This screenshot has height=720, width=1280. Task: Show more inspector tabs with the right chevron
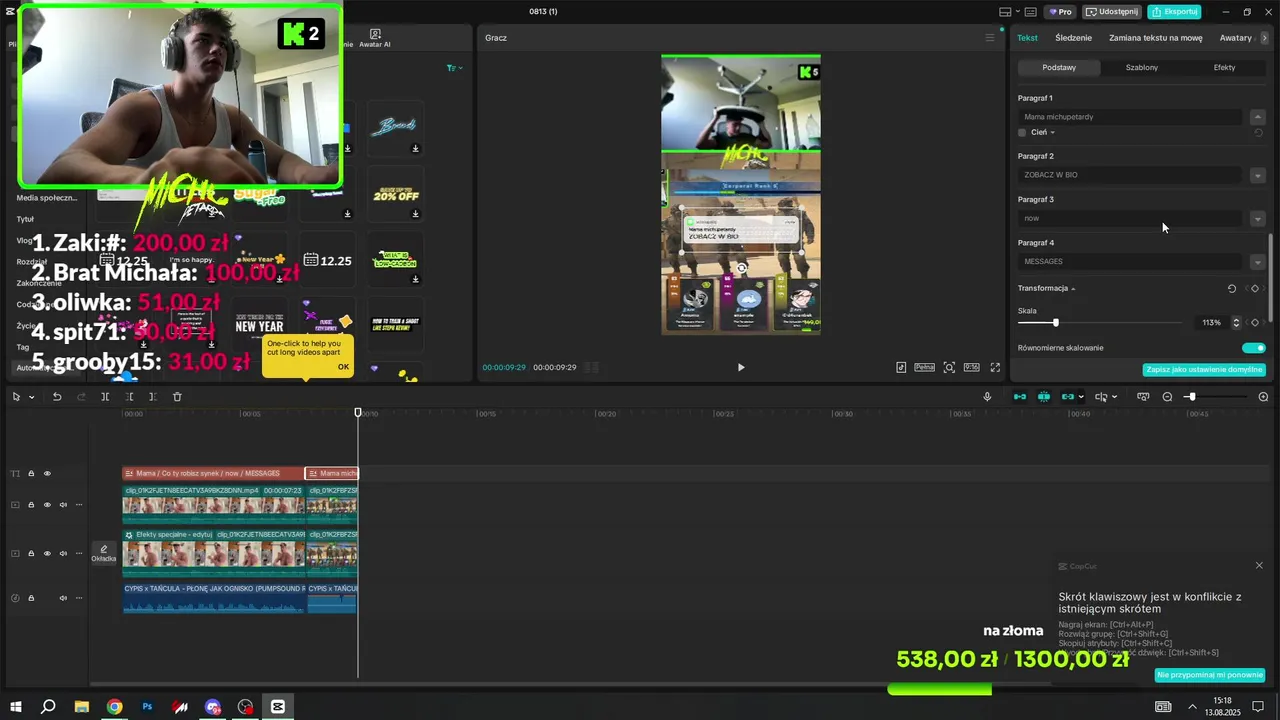[1265, 38]
